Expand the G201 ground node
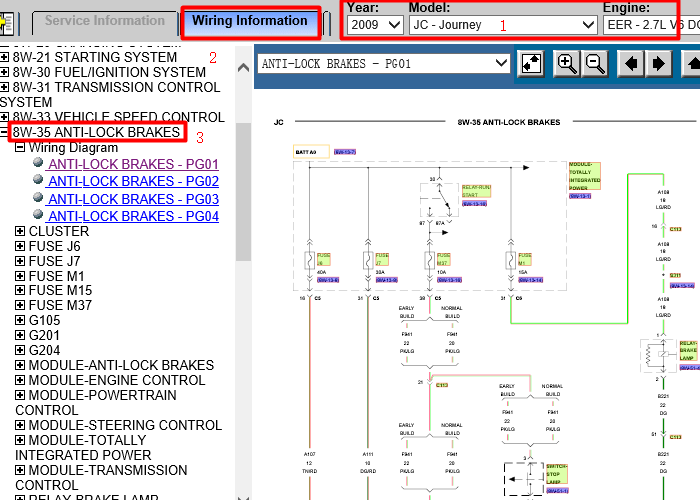This screenshot has width=700, height=500. [x=20, y=335]
